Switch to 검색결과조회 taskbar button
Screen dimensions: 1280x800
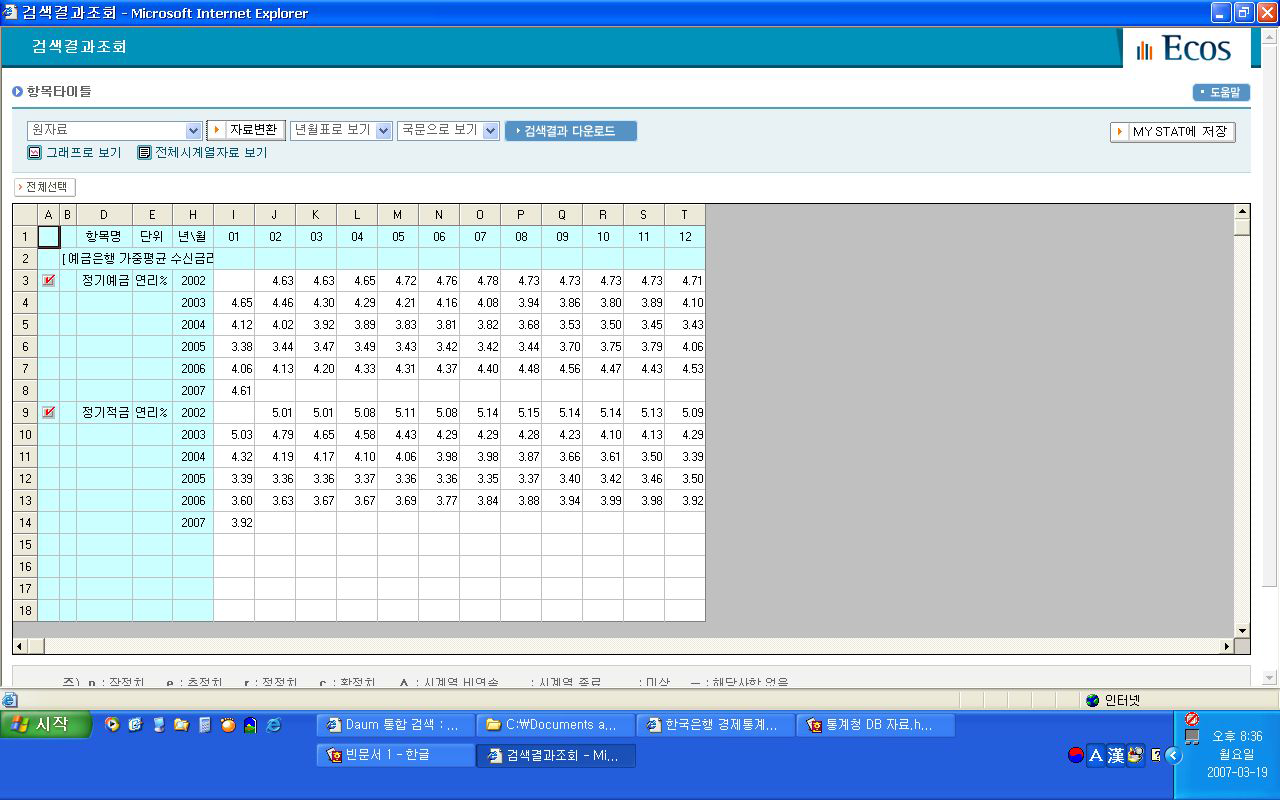555,755
